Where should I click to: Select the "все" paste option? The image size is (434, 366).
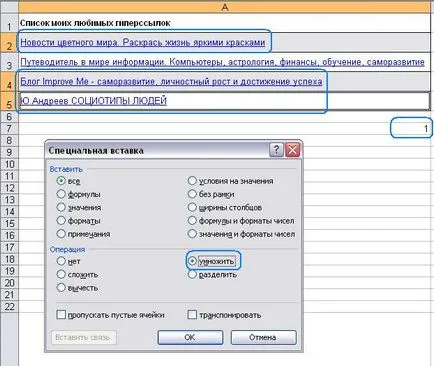click(61, 181)
